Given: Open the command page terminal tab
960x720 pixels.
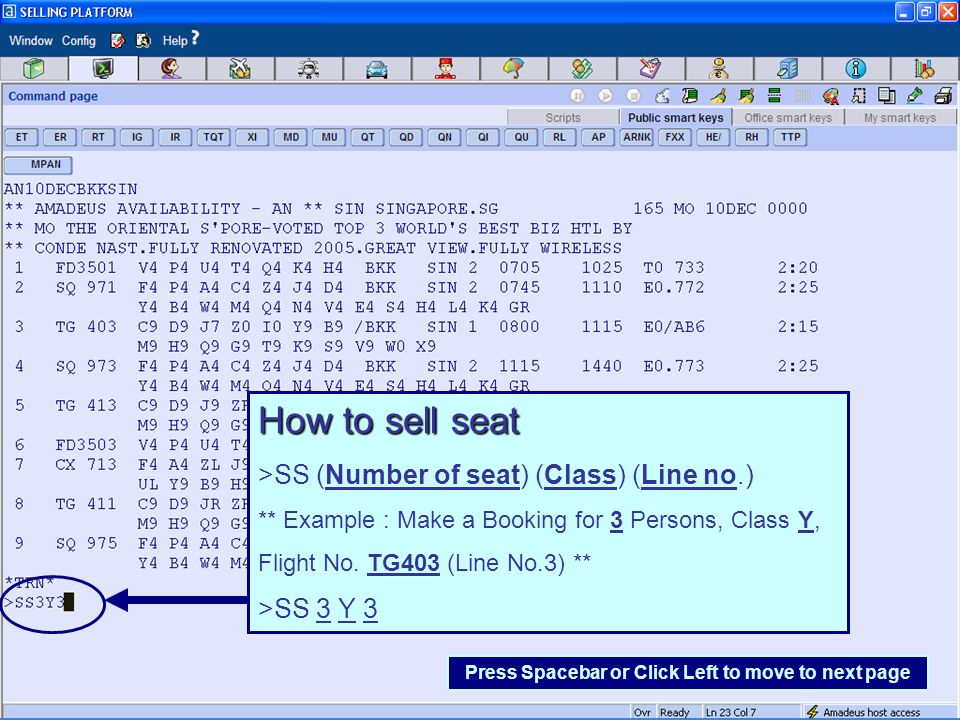Looking at the screenshot, I should [x=103, y=69].
